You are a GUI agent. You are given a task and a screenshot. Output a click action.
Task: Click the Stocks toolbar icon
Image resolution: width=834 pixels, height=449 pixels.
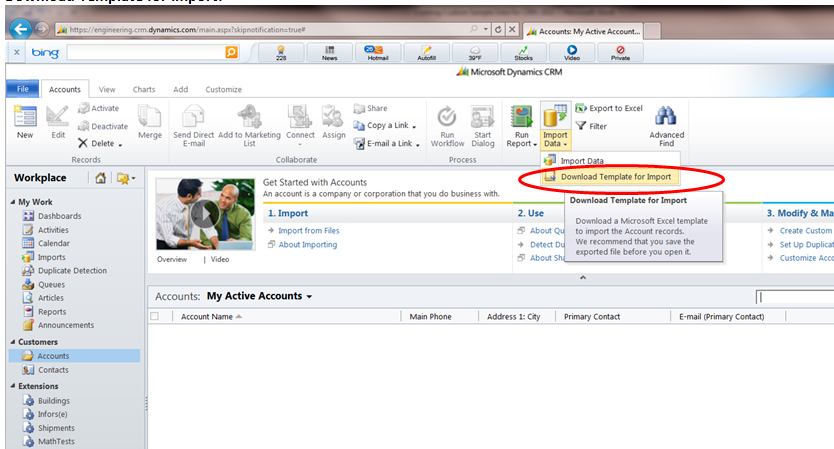click(x=523, y=53)
